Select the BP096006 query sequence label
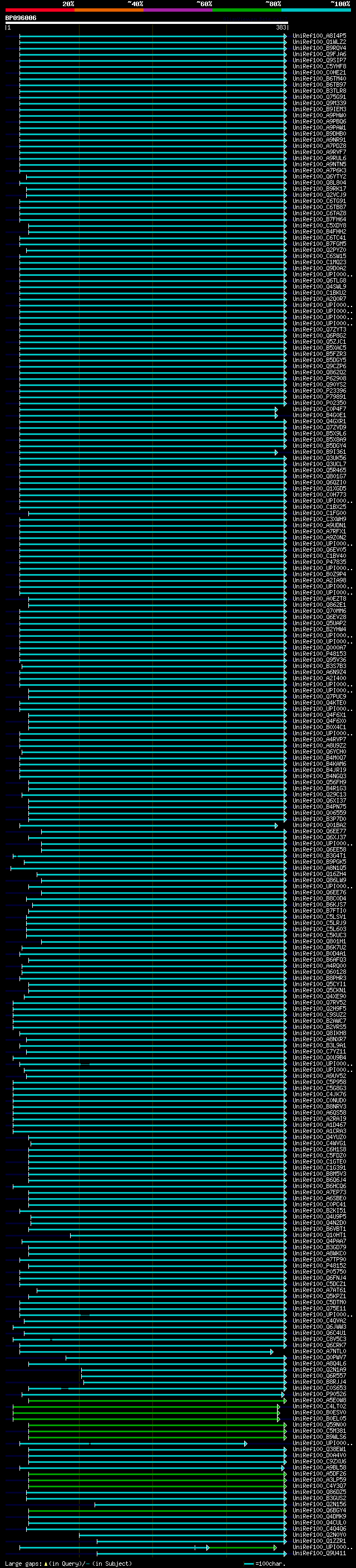This screenshot has width=356, height=1568. point(21,18)
